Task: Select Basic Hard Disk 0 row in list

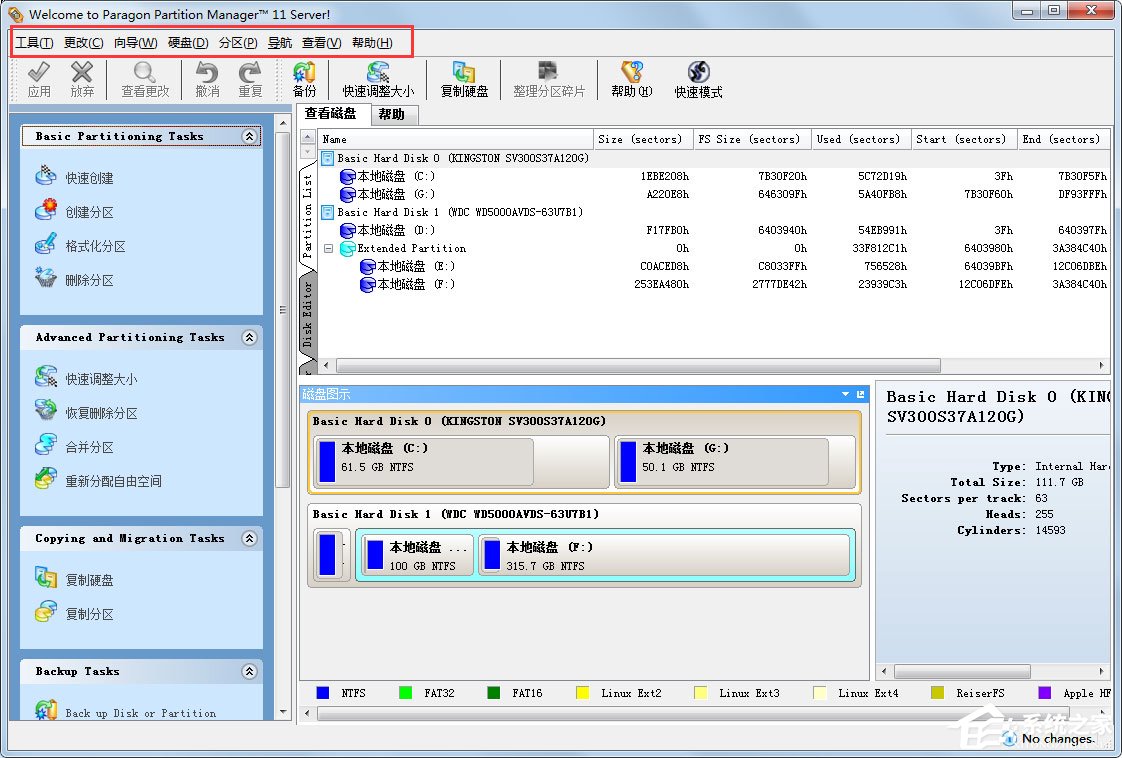Action: 714,158
